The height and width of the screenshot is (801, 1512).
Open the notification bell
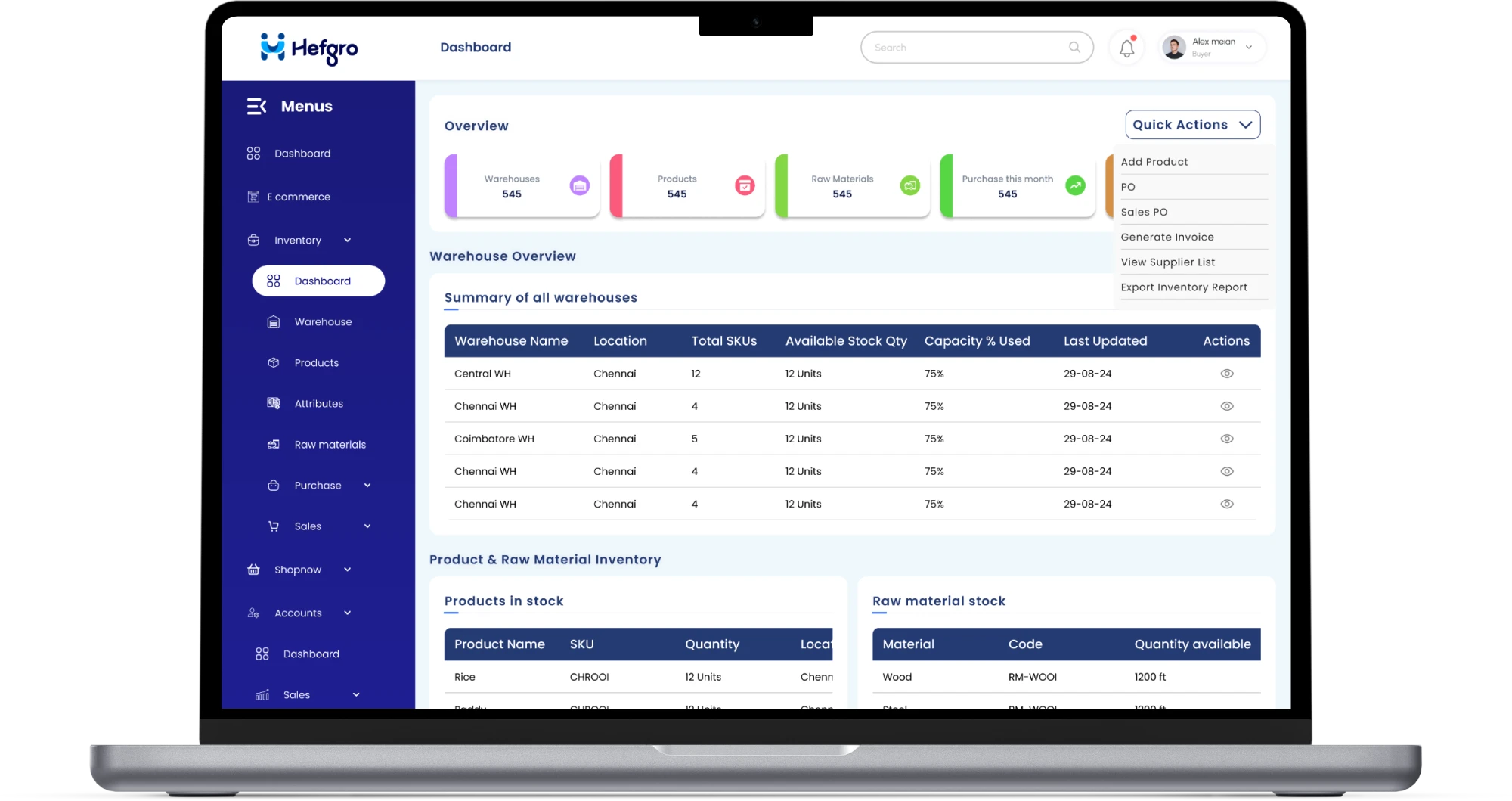click(1126, 47)
